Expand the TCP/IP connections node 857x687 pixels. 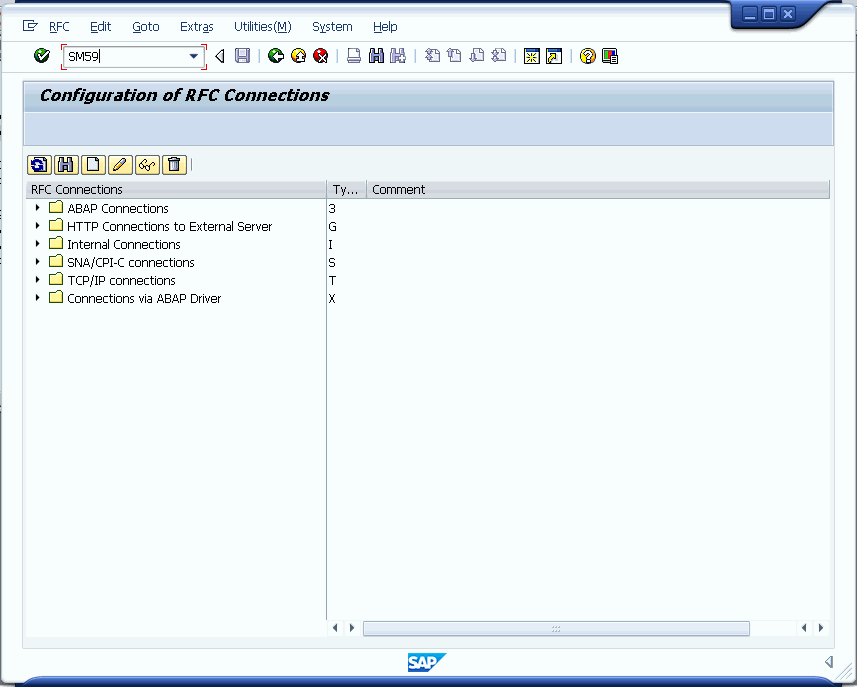click(37, 280)
